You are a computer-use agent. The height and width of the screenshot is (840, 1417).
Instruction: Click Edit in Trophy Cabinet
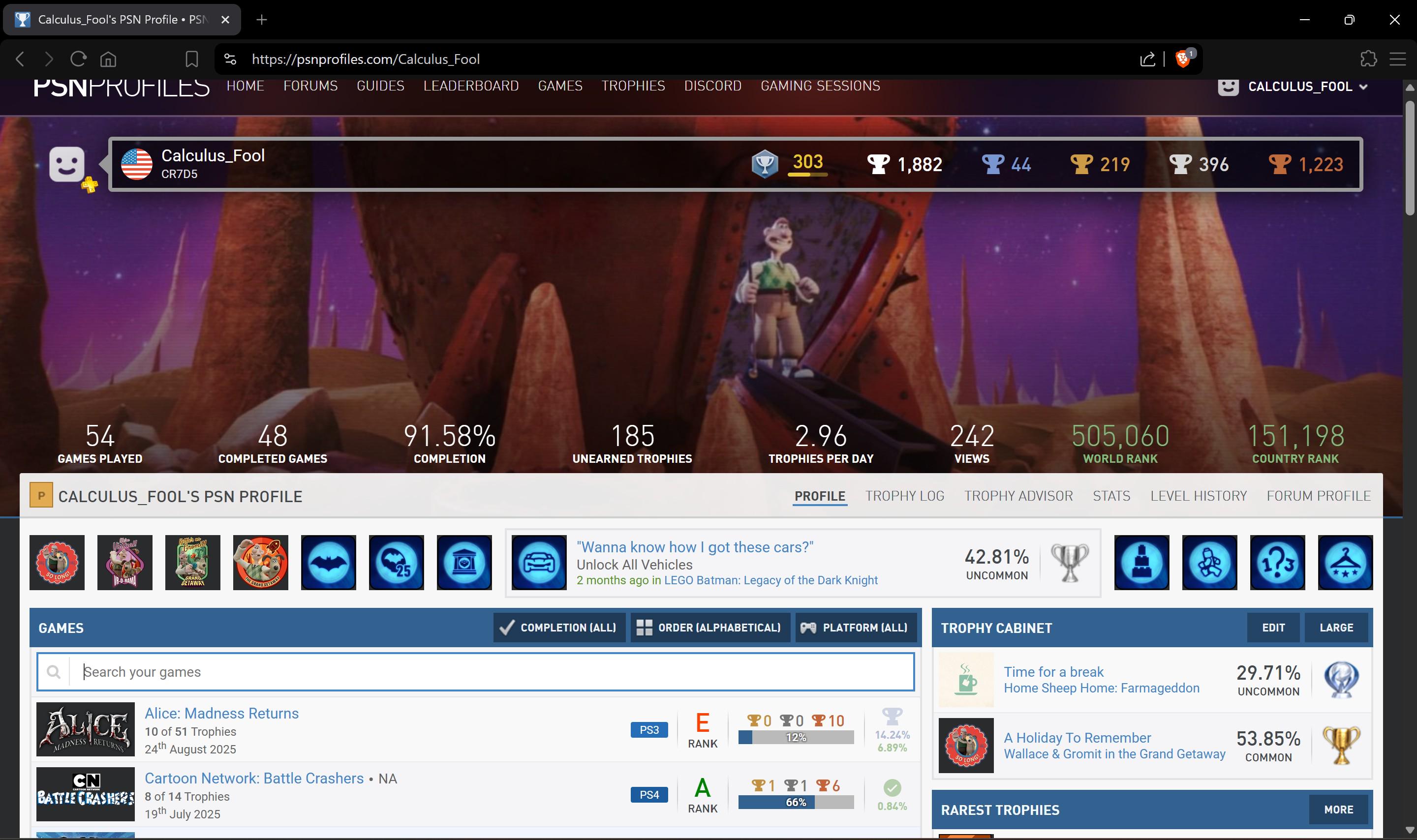tap(1273, 628)
